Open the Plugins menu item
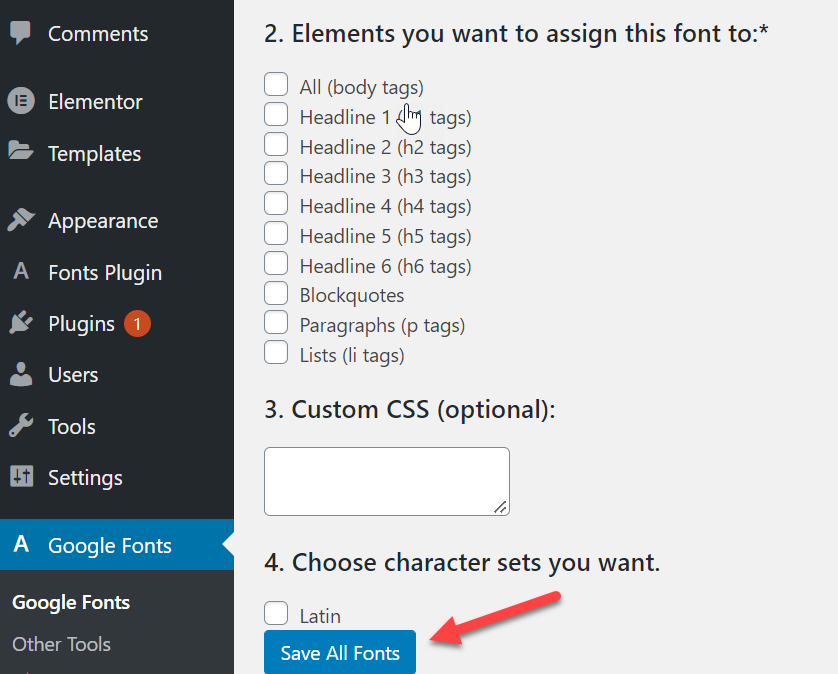838x674 pixels. 117,324
